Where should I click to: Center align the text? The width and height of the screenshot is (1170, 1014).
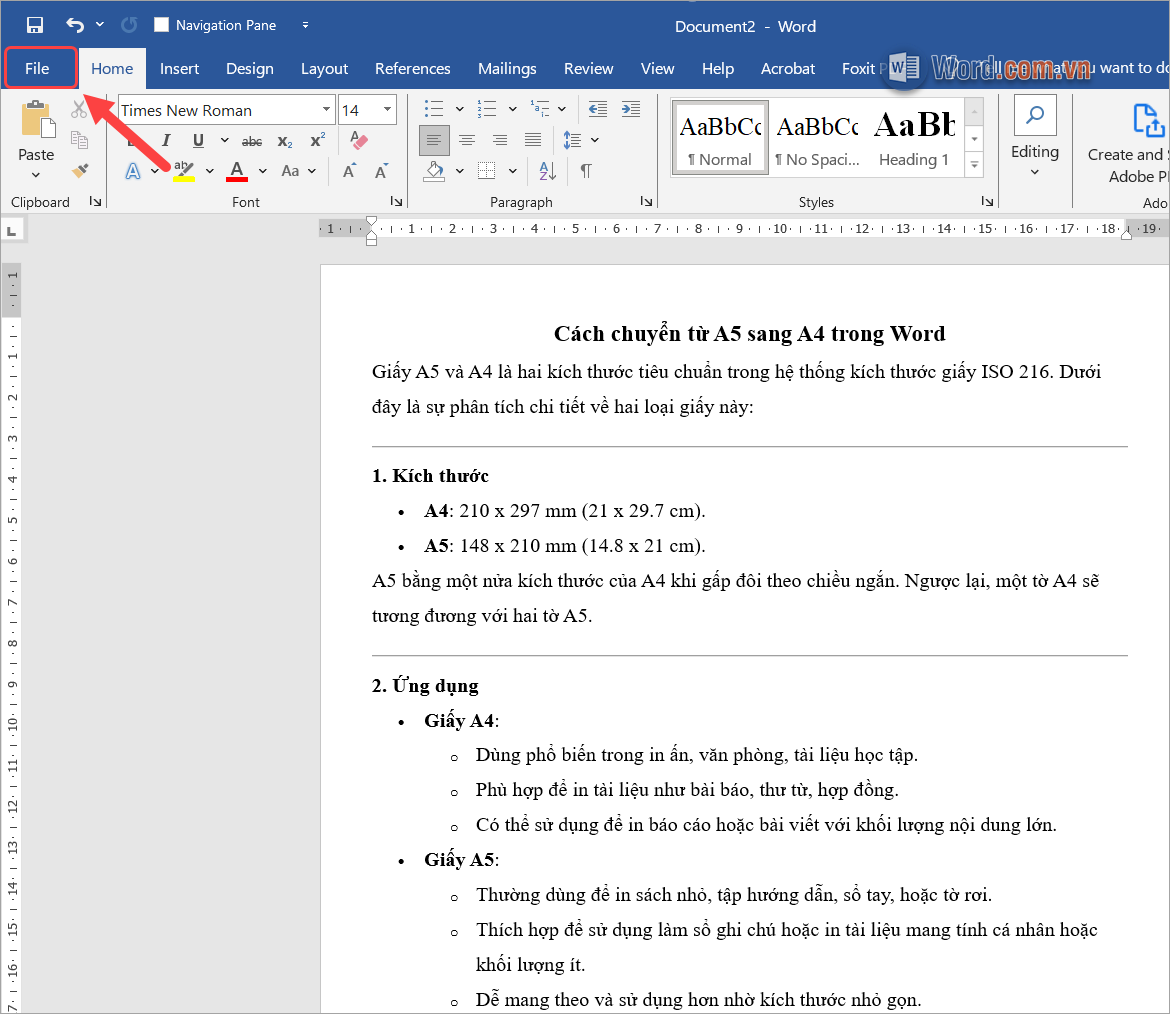[x=467, y=140]
